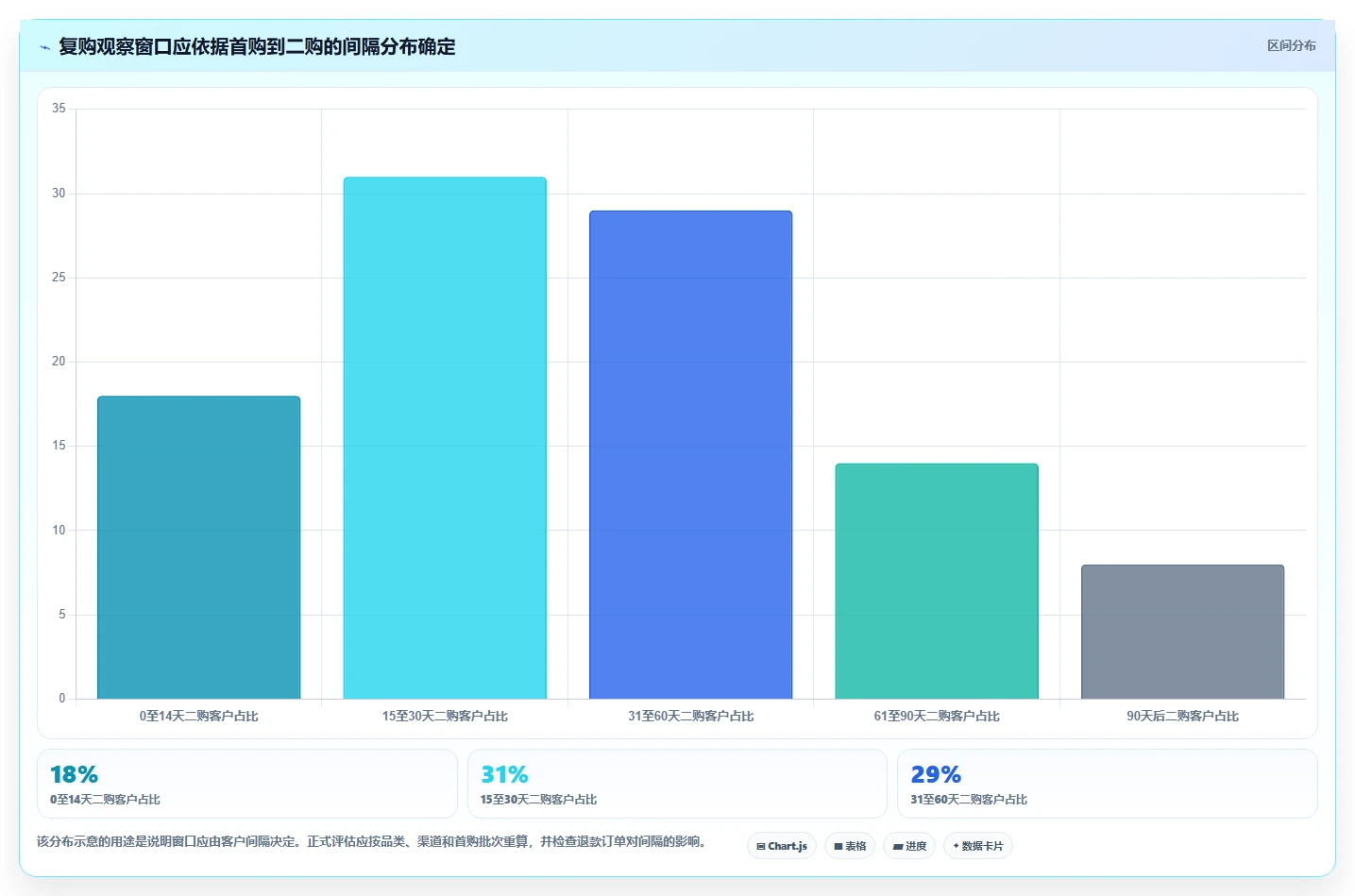The height and width of the screenshot is (896, 1355).
Task: Click the chart title 复购观察窗口应依据首购到二购的间隔分布确定
Action: pos(257,46)
